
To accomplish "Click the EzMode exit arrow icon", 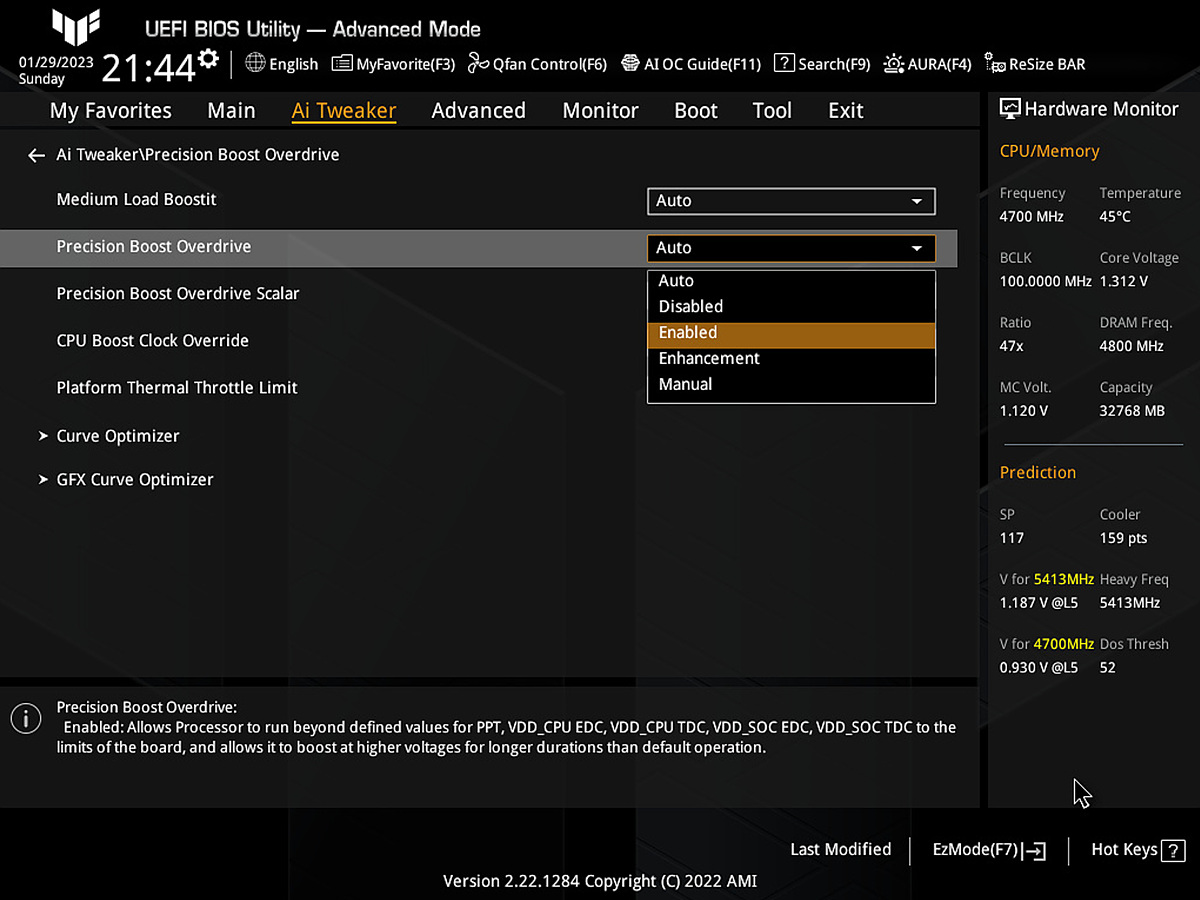I will click(x=1036, y=851).
